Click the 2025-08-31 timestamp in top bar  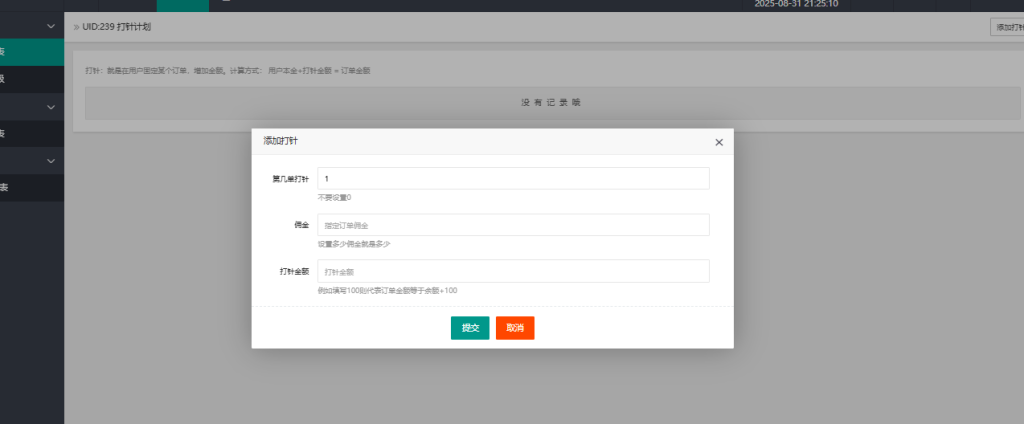point(795,4)
